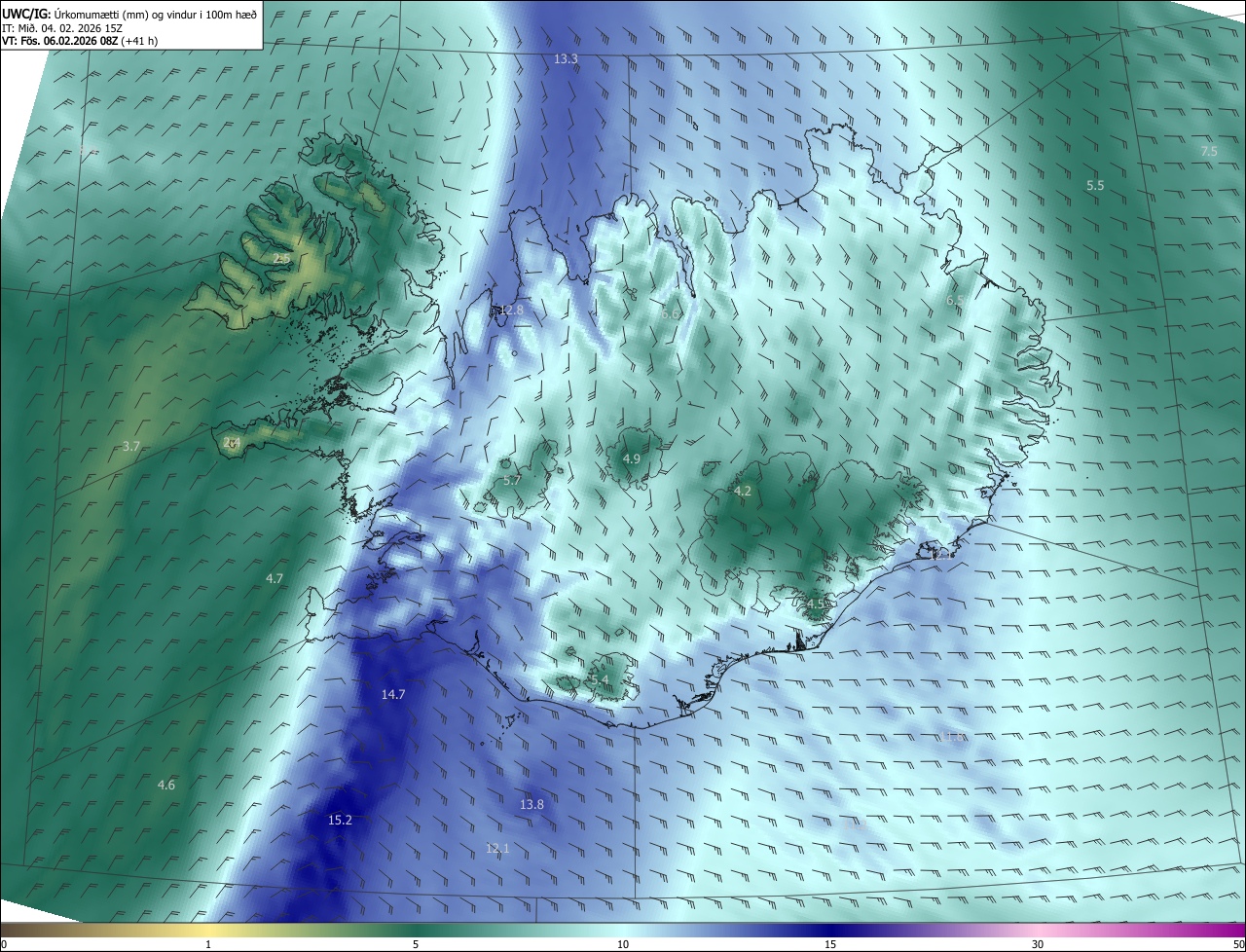Click the 10 tick label on the color scale
This screenshot has height=952, width=1246.
(x=623, y=944)
